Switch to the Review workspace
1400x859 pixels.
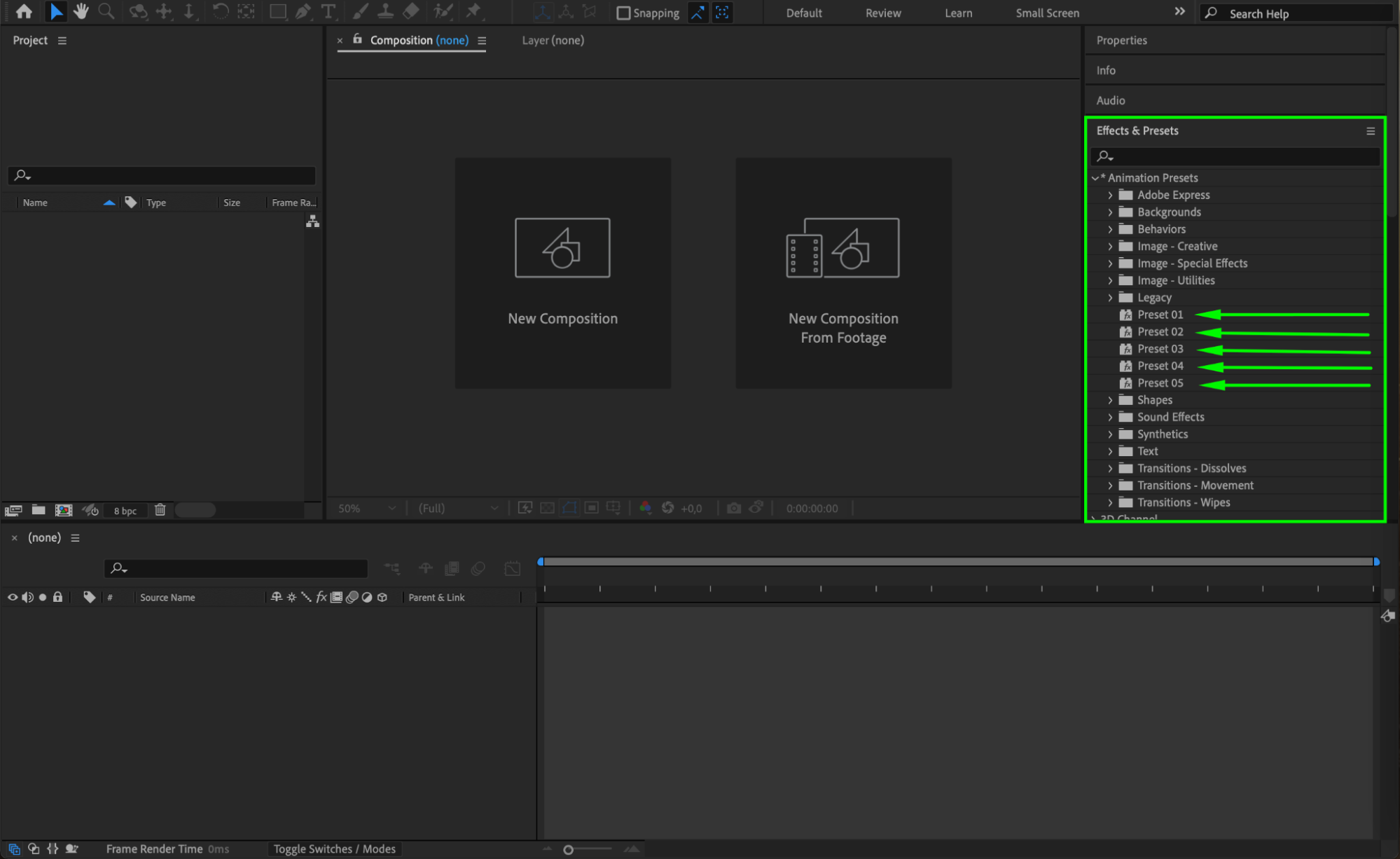[883, 13]
